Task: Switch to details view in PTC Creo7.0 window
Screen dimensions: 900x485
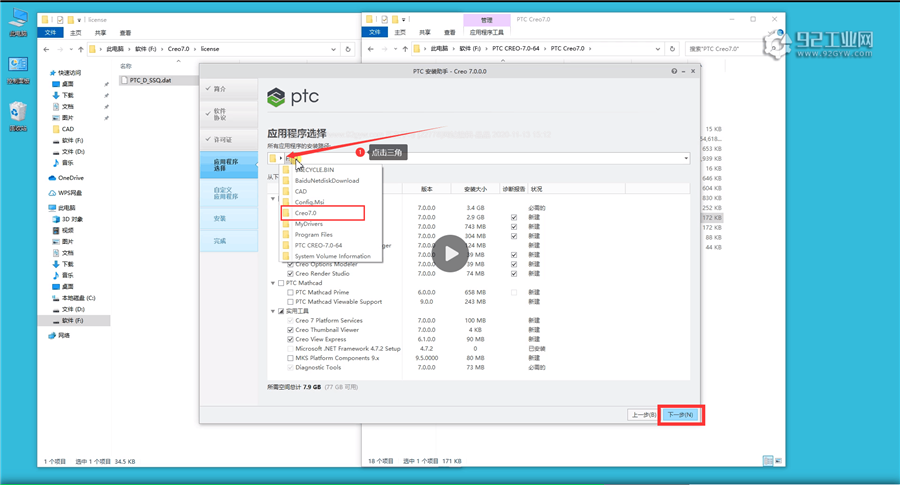Action: 768,461
